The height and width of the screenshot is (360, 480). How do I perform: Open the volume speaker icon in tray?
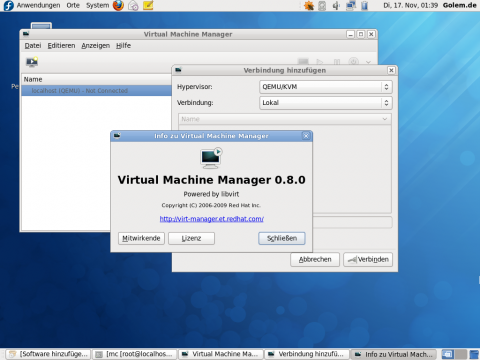336,6
